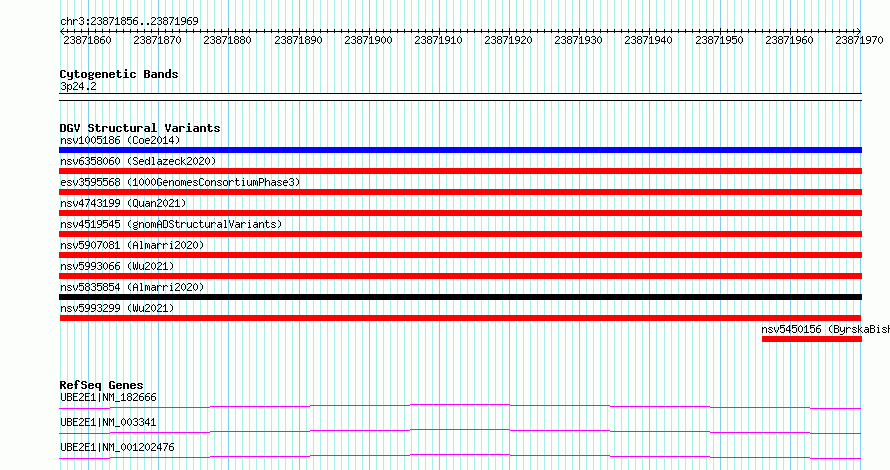Click the Cytogenetic Bands track title

coord(119,74)
